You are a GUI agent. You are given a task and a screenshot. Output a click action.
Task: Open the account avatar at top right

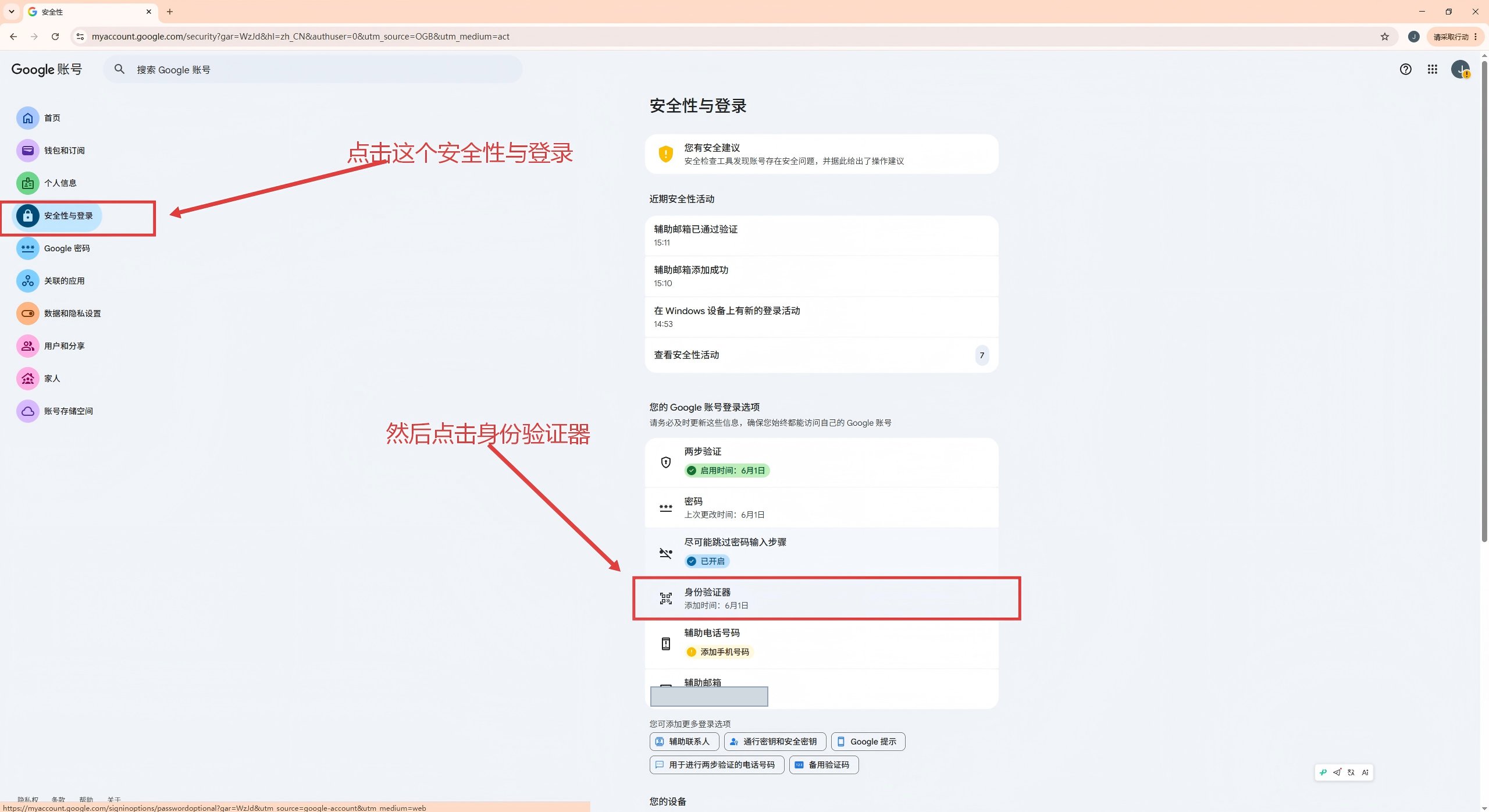tap(1460, 69)
